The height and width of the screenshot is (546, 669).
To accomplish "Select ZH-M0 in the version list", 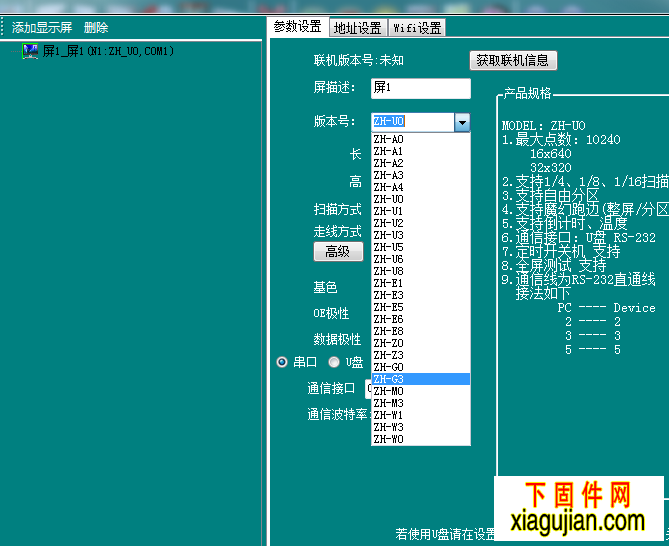I will [x=421, y=391].
